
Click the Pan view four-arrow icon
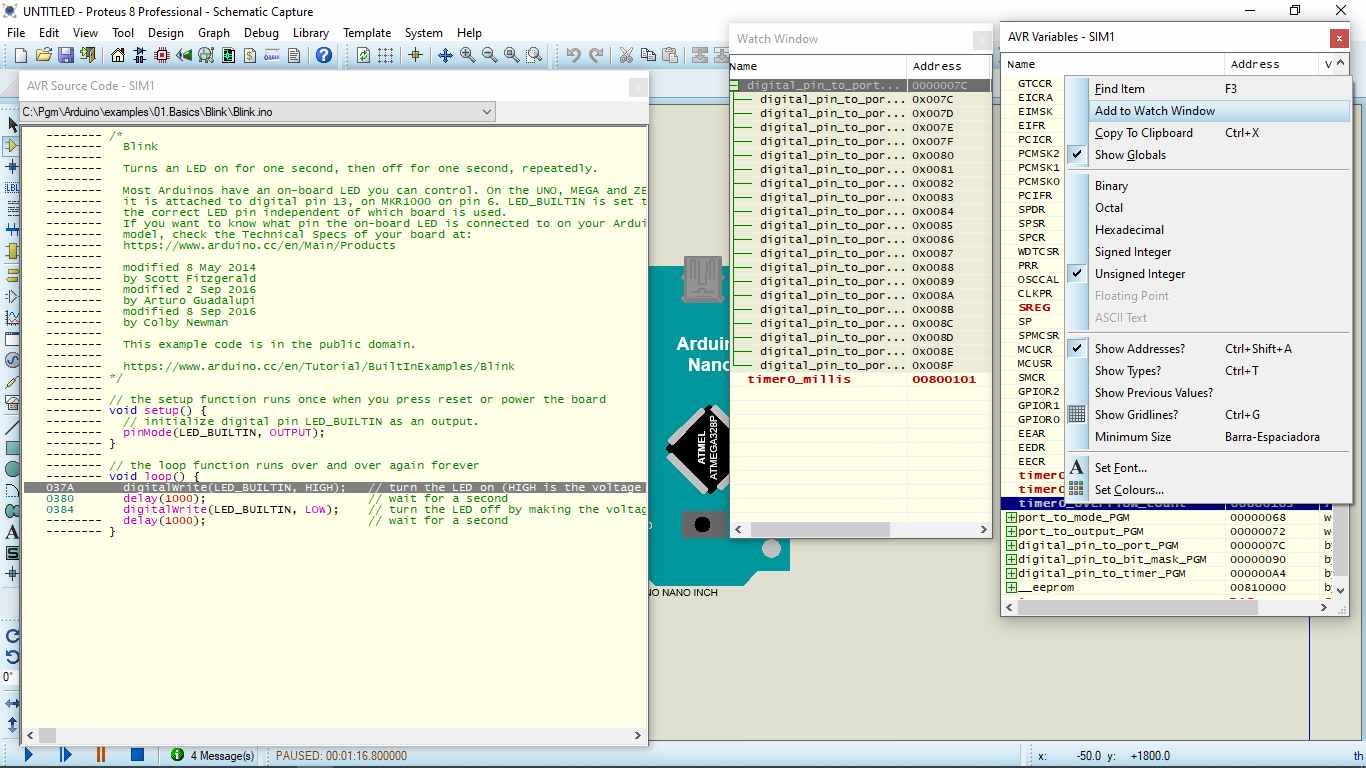[446, 55]
